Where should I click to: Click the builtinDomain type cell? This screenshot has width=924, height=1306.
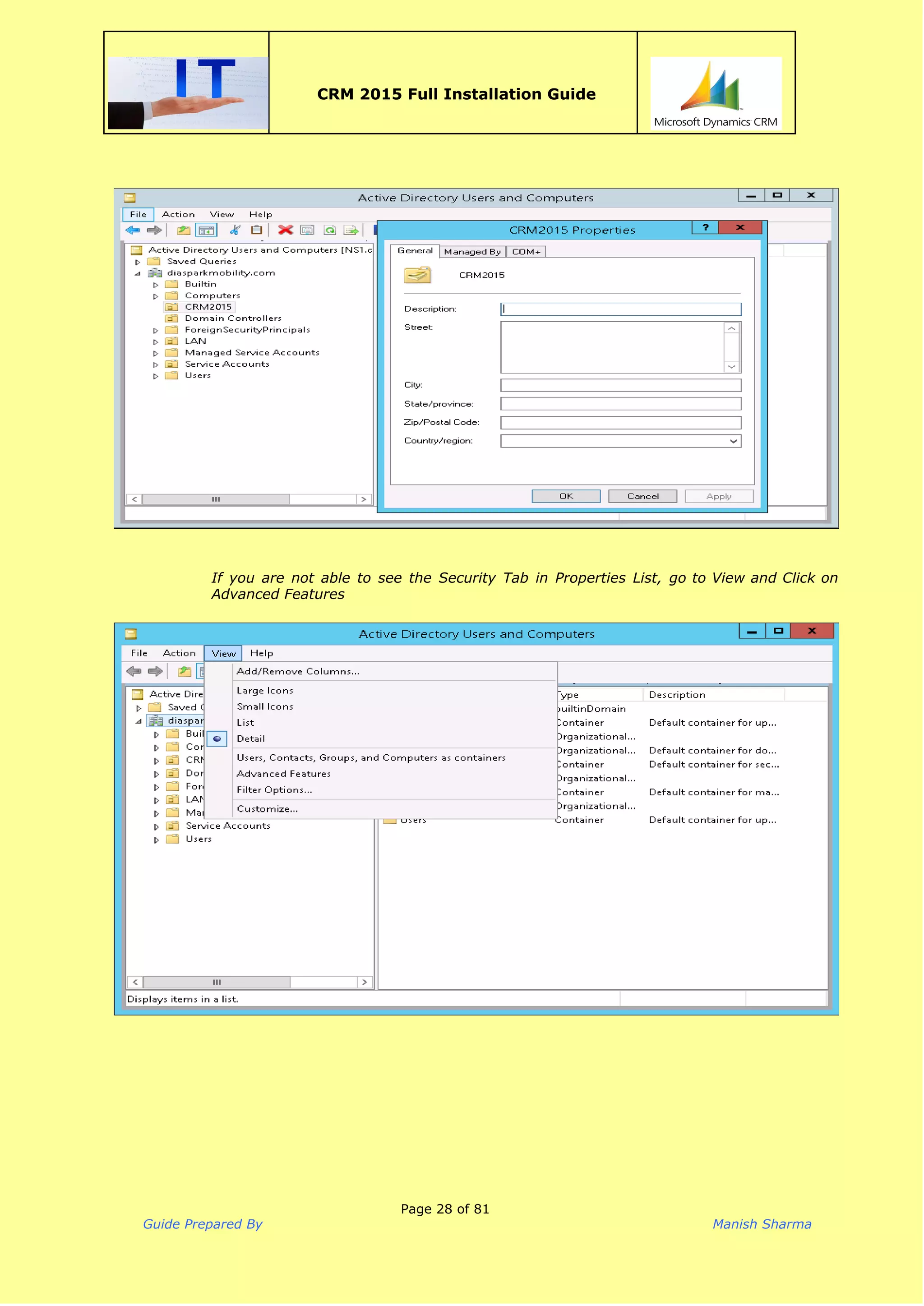(592, 710)
